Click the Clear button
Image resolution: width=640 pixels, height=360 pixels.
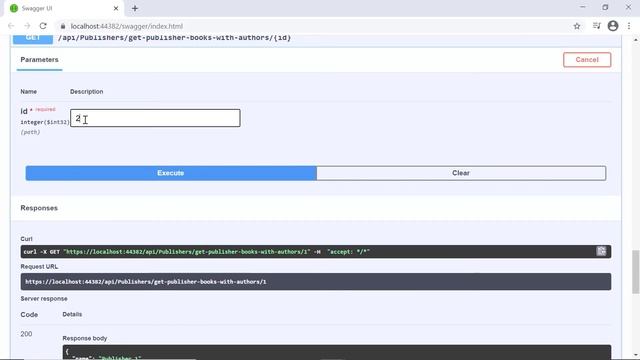pos(461,173)
